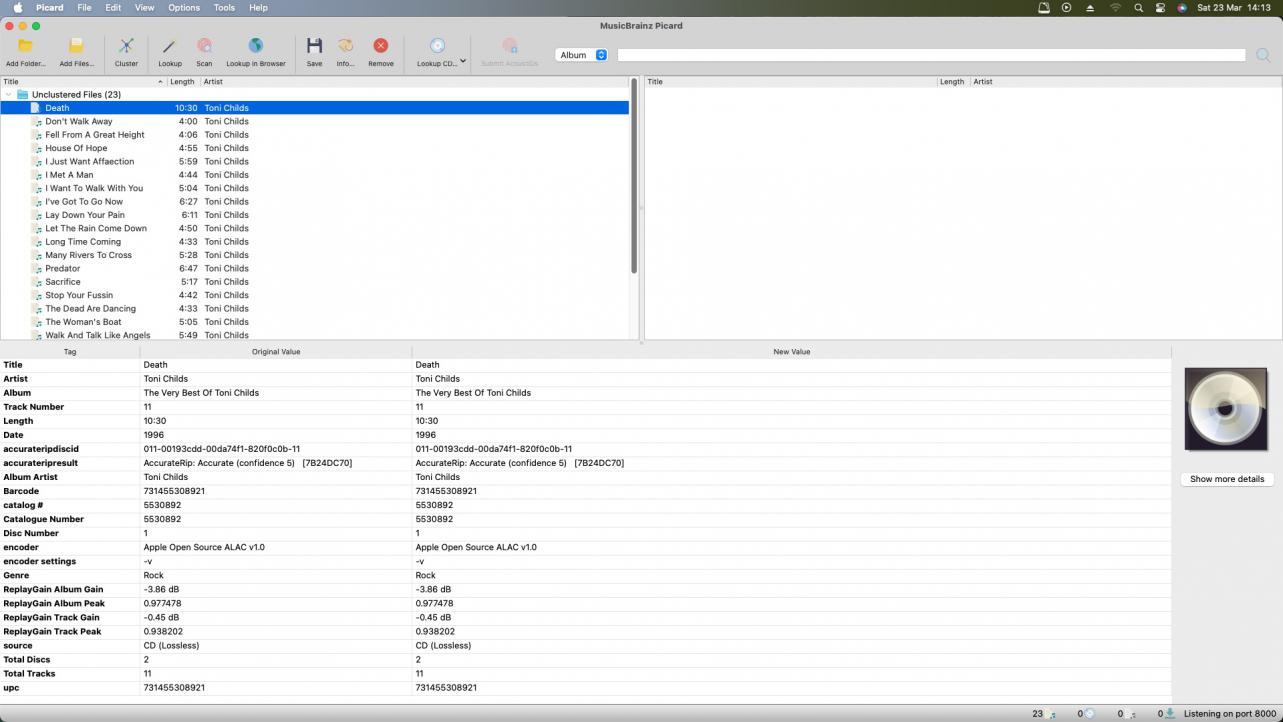This screenshot has height=722, width=1283.
Task: Click the Cluster tool icon
Action: click(x=126, y=47)
